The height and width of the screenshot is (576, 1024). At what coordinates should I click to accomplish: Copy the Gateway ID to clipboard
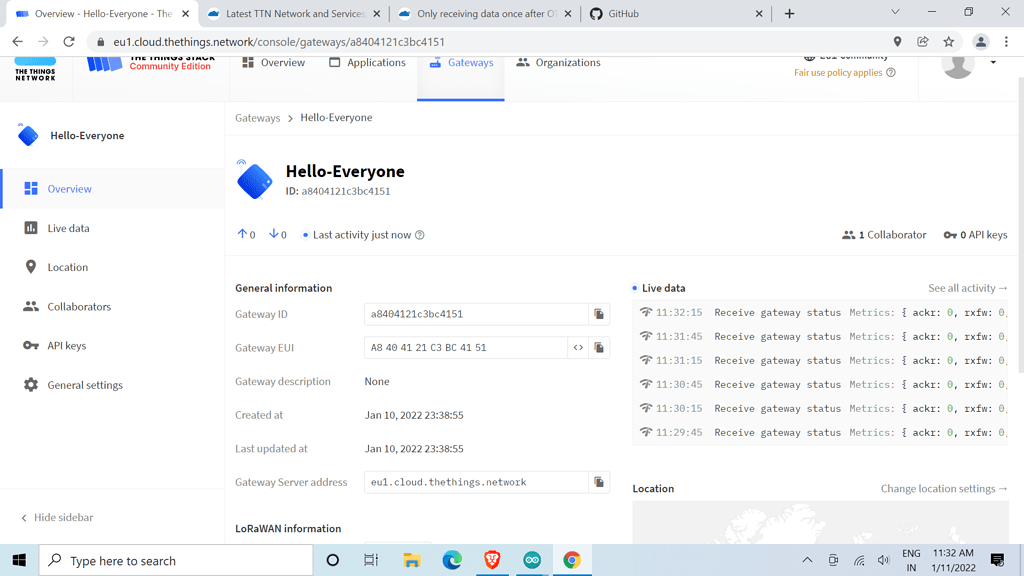pos(599,314)
